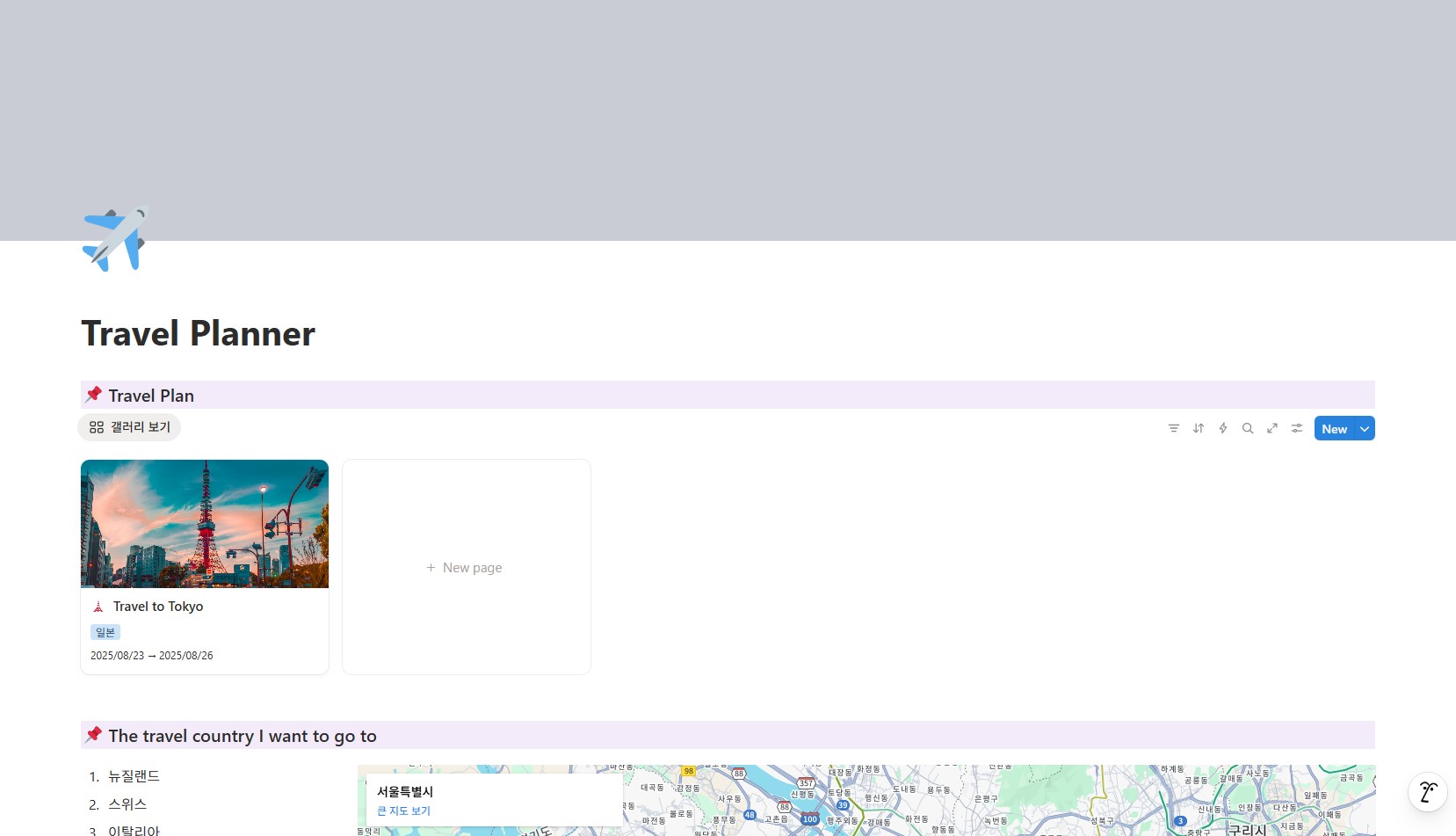Screen dimensions: 1456x836
Task: Open database as full page
Action: (1271, 428)
